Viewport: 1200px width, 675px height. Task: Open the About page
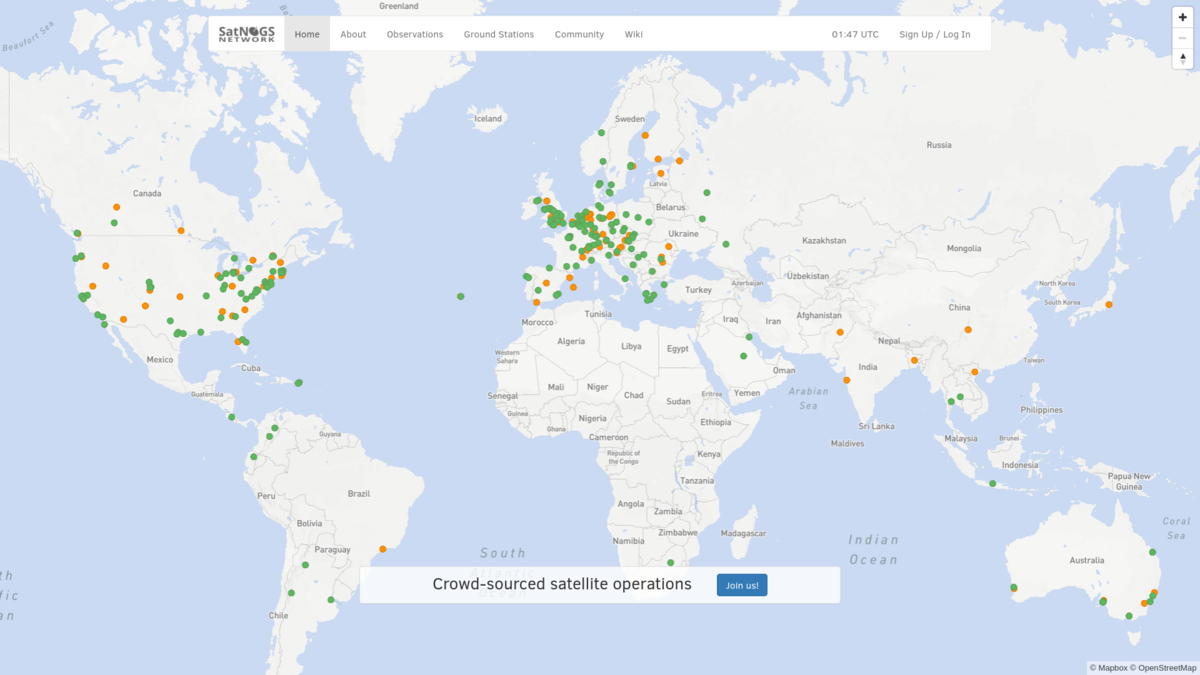353,33
